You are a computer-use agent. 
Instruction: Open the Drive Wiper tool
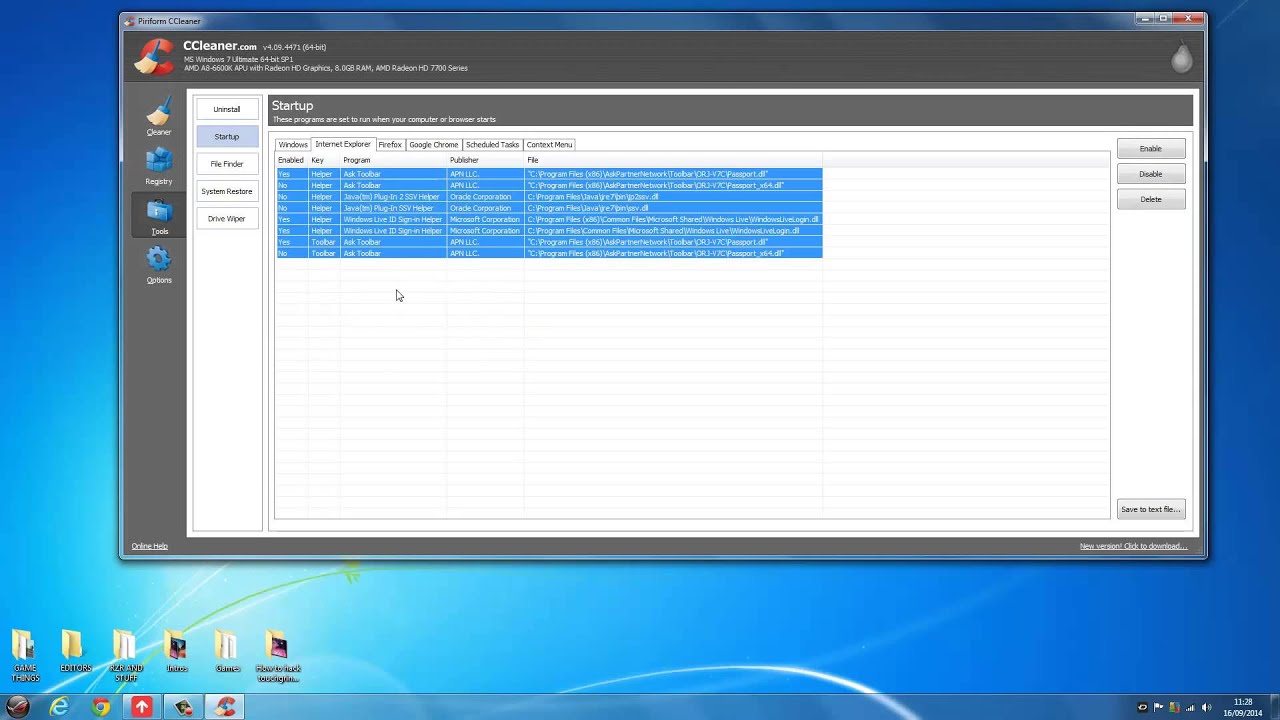point(227,218)
